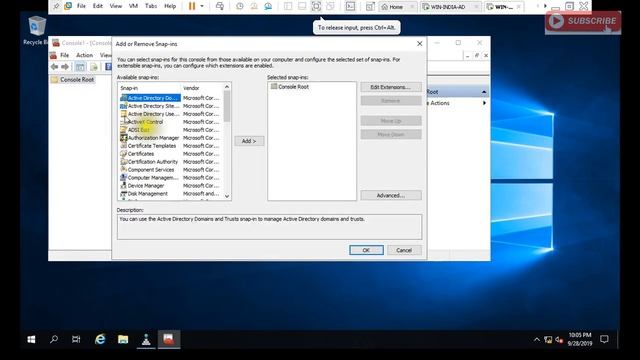Click the show/hide console tree toolbar icon
Viewport: 640px width, 360px height.
point(80,67)
